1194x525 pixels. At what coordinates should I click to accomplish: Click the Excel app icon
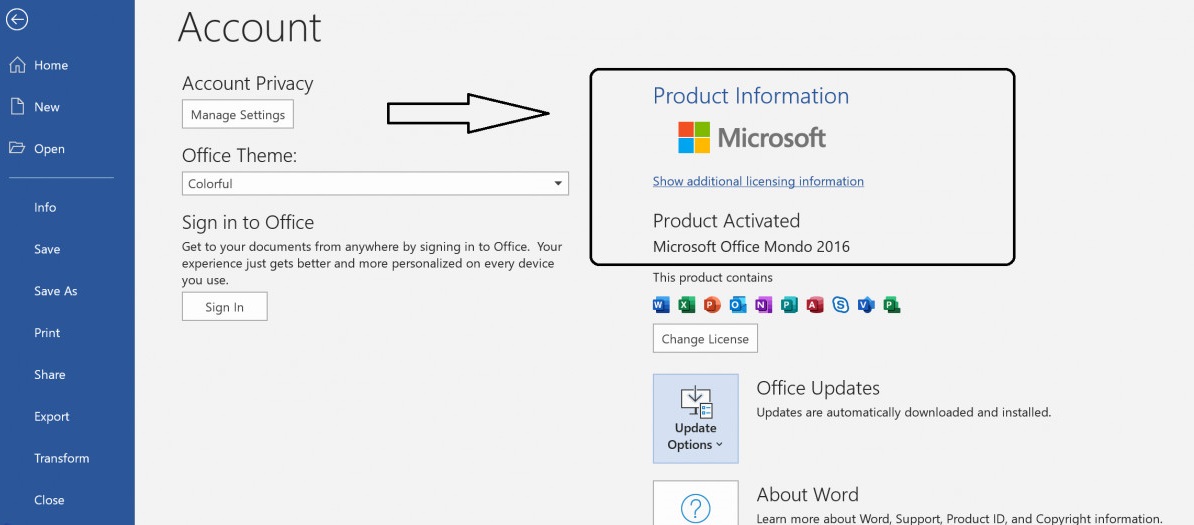pyautogui.click(x=686, y=305)
